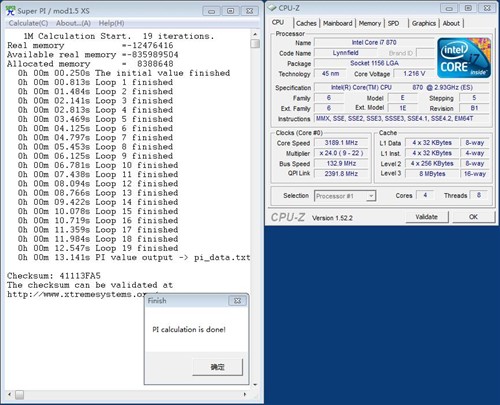500x405 pixels.
Task: Click the Bus Speed value '132.9 MHz'
Action: [341, 163]
